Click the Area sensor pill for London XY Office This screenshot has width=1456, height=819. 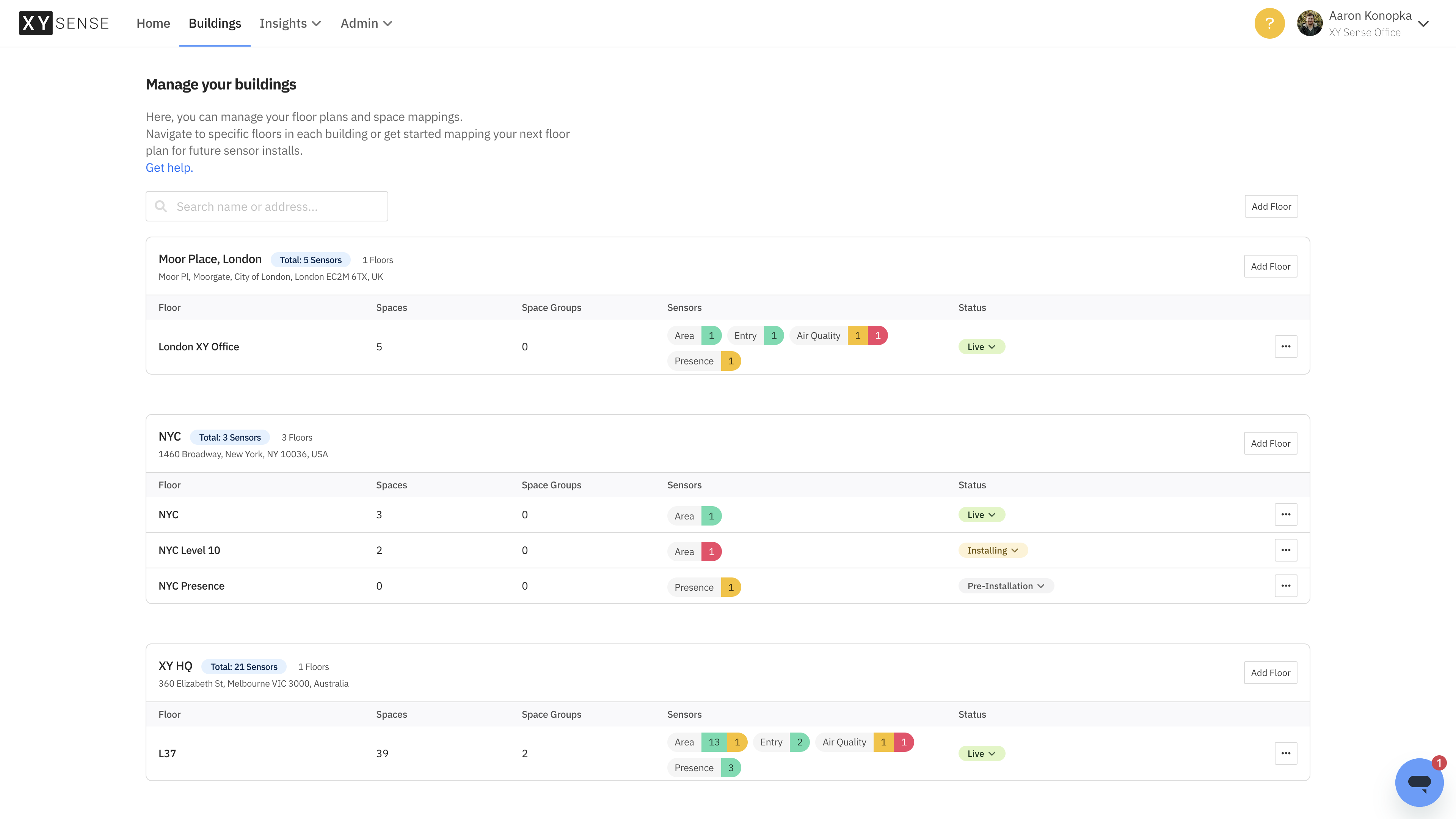pyautogui.click(x=694, y=335)
